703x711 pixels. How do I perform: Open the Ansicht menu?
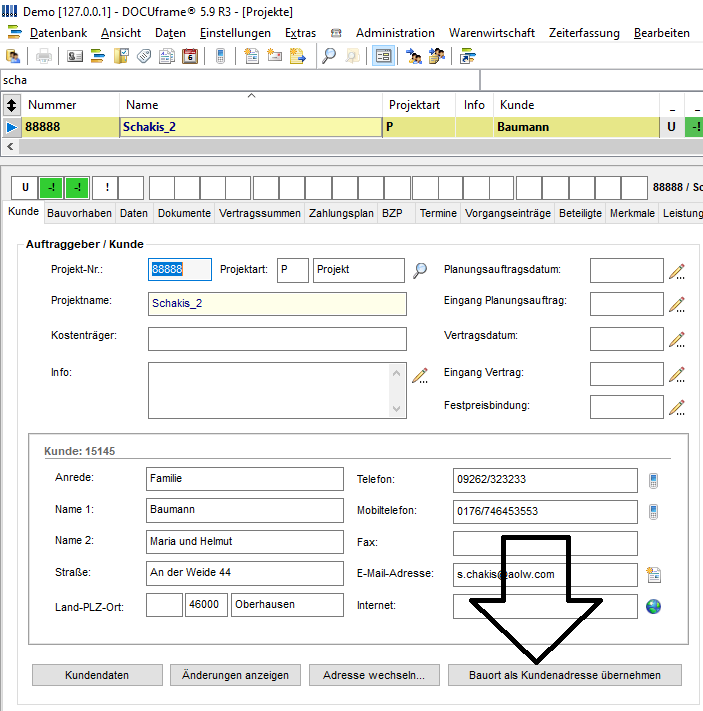(121, 33)
